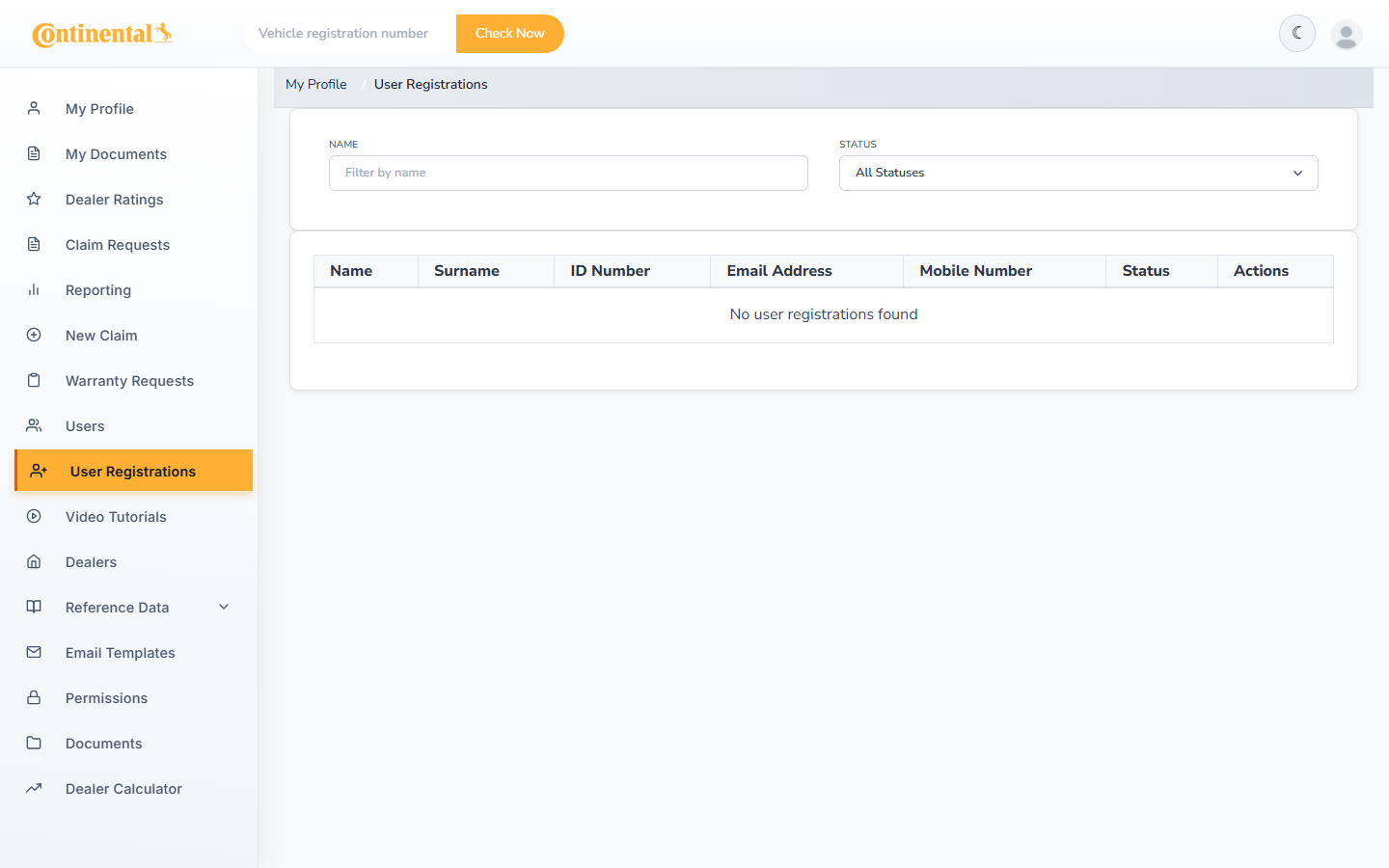1389x868 pixels.
Task: Click the Dealer Ratings star icon
Action: (x=34, y=199)
